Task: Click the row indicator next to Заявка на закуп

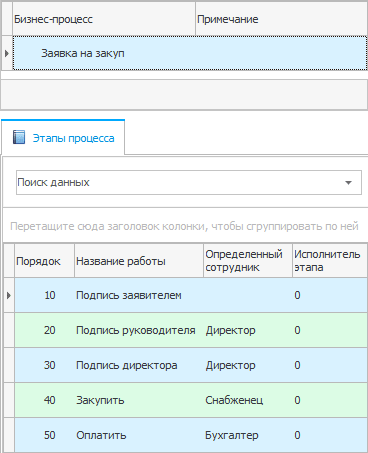Action: click(x=7, y=53)
